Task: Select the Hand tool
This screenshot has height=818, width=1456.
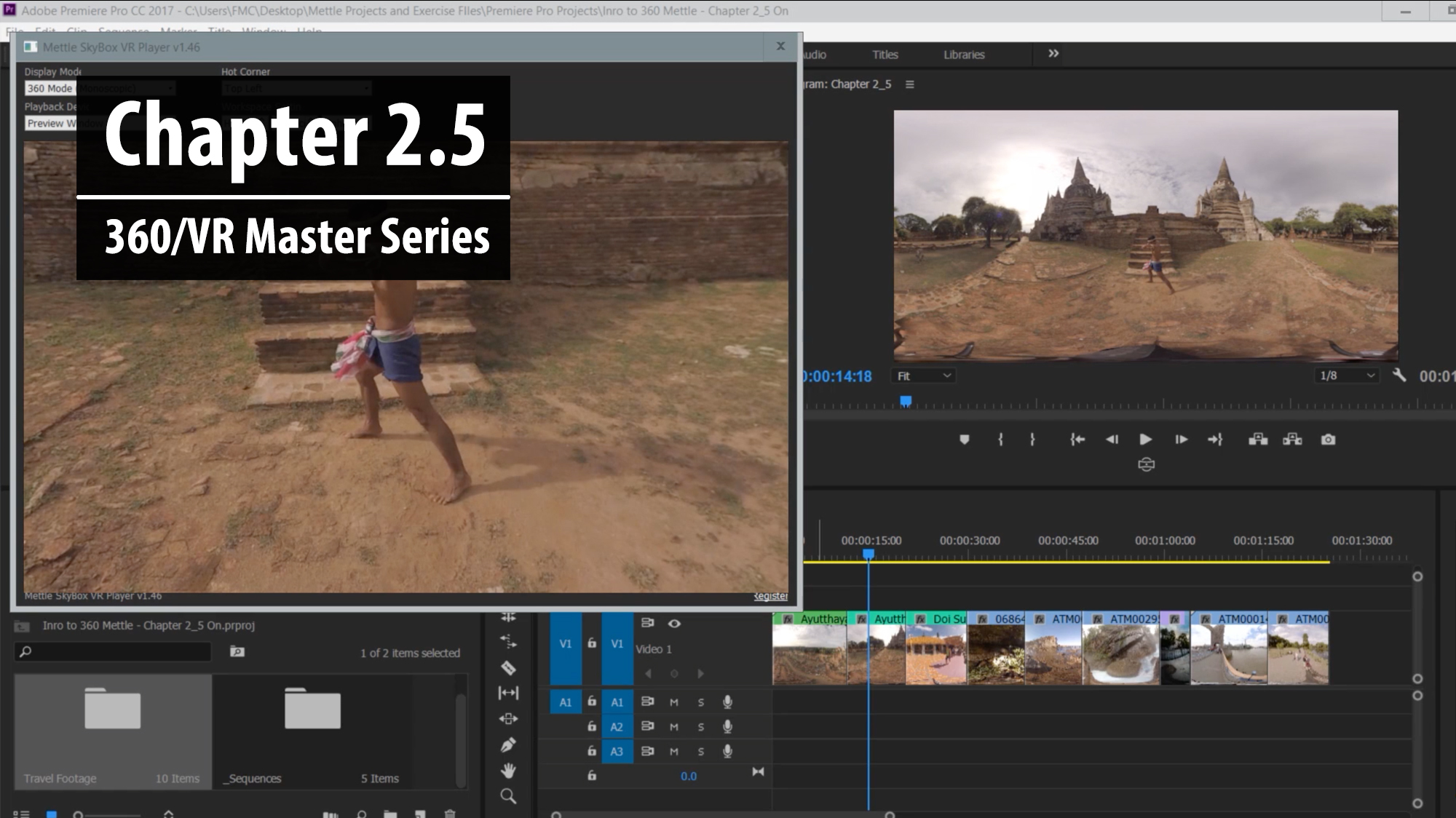Action: [508, 770]
